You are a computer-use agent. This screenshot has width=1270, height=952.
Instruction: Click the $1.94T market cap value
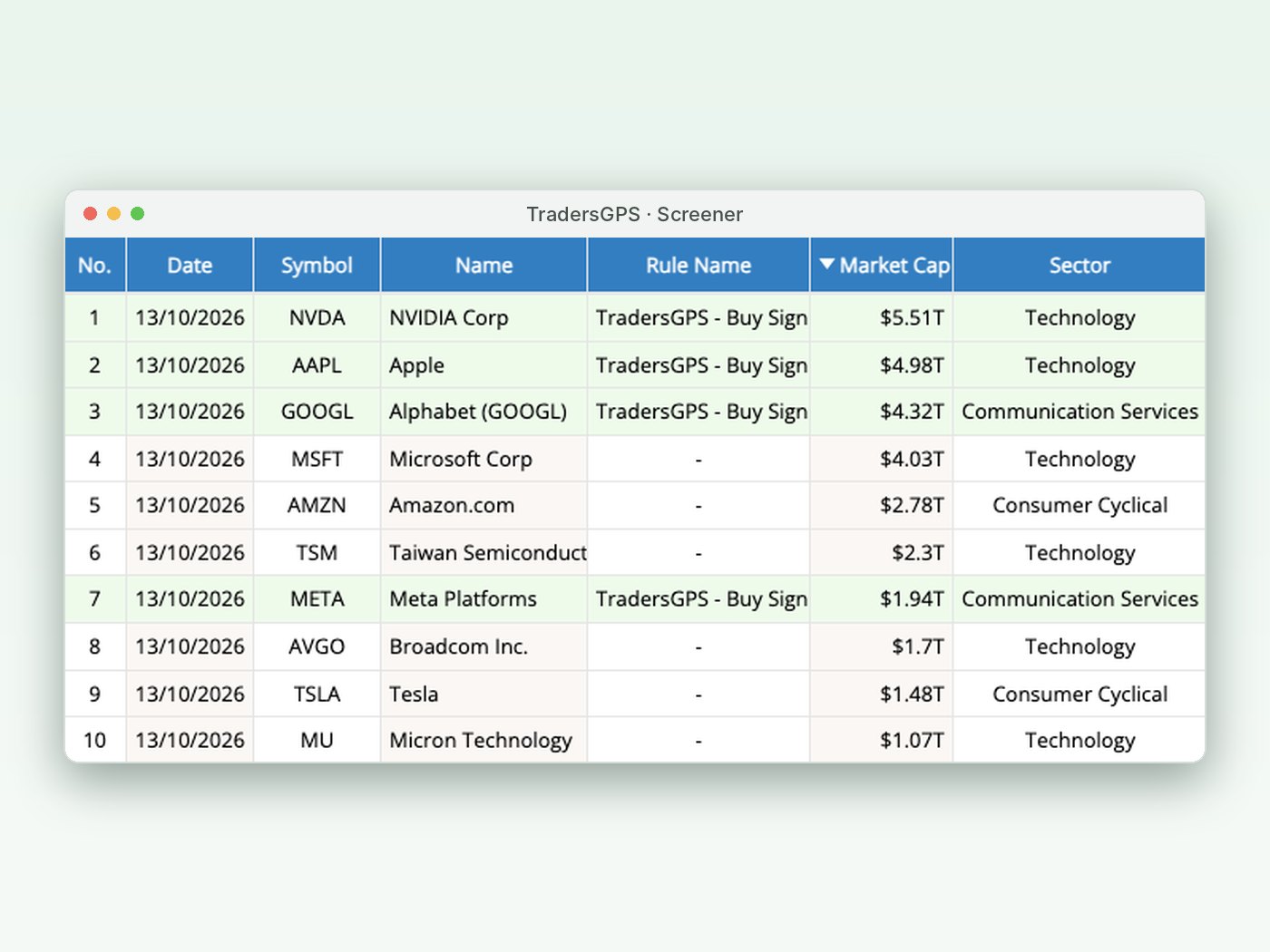tap(912, 599)
